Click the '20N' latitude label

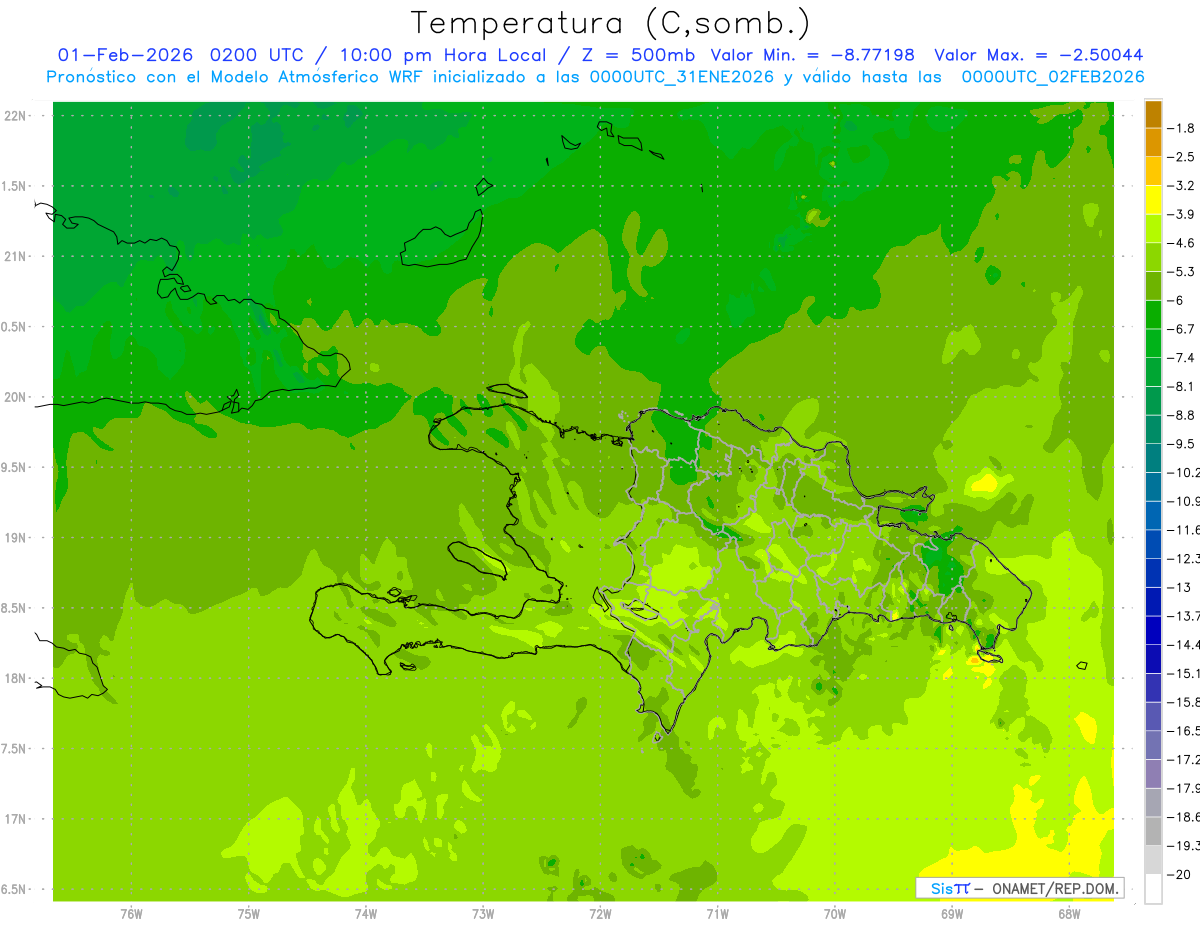16,397
